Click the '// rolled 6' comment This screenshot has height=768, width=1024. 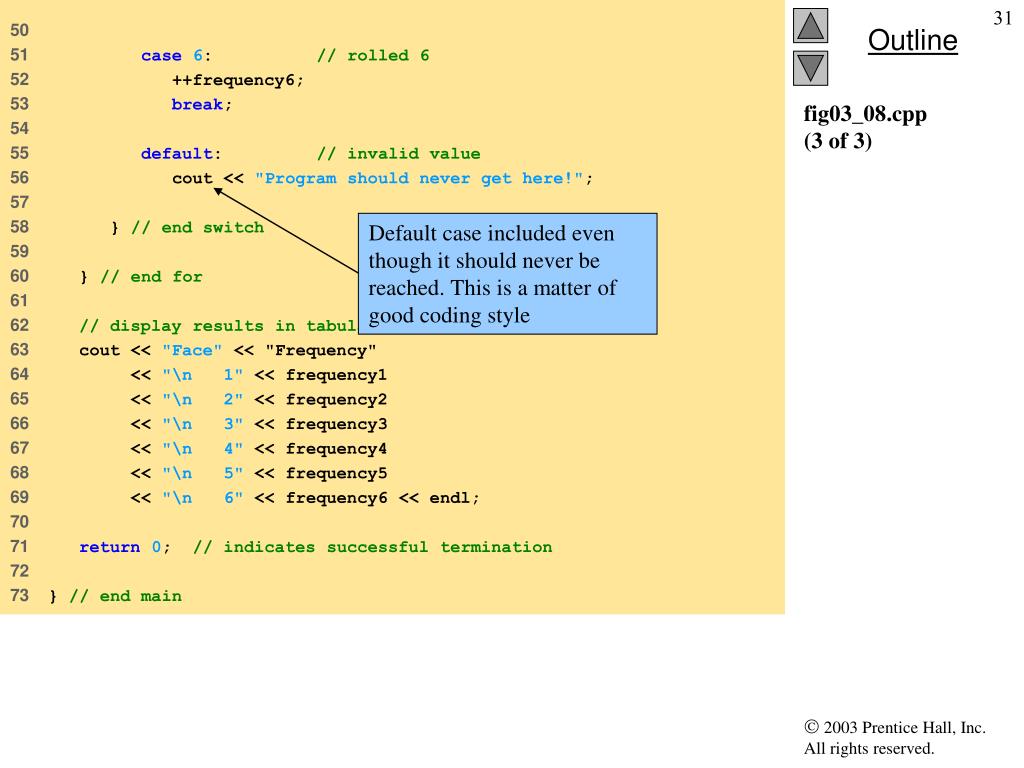click(373, 56)
